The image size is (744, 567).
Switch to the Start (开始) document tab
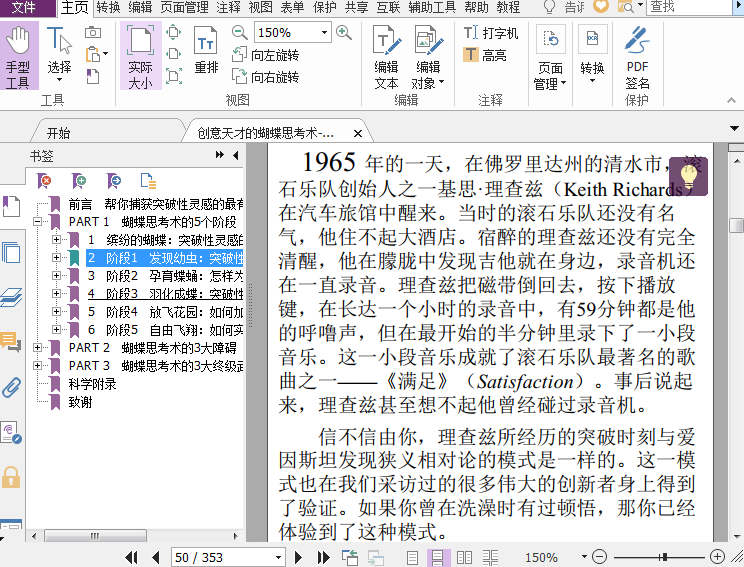[59, 133]
